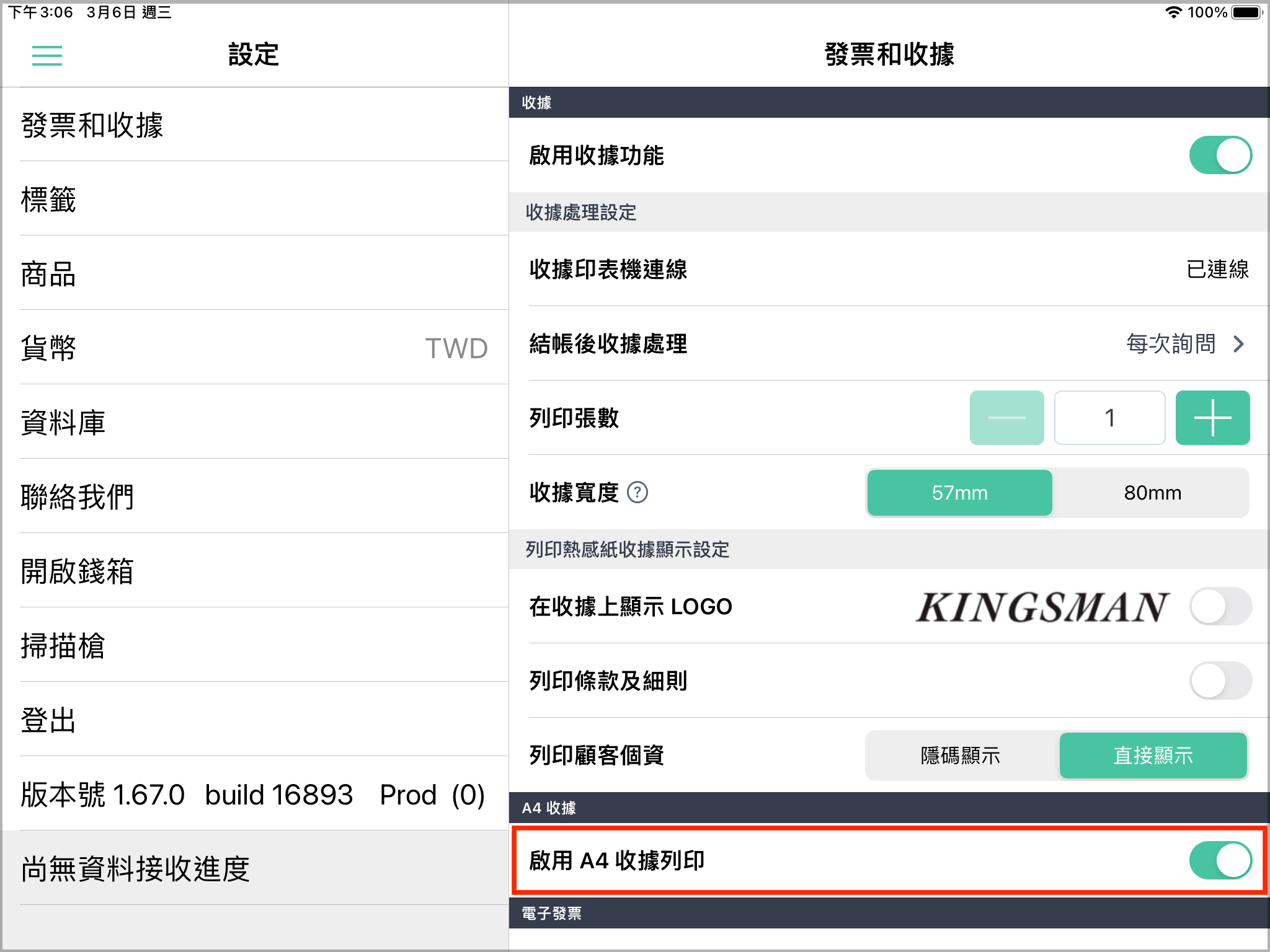Tap the 列印張數 label
This screenshot has height=952, width=1270.
pyautogui.click(x=574, y=418)
